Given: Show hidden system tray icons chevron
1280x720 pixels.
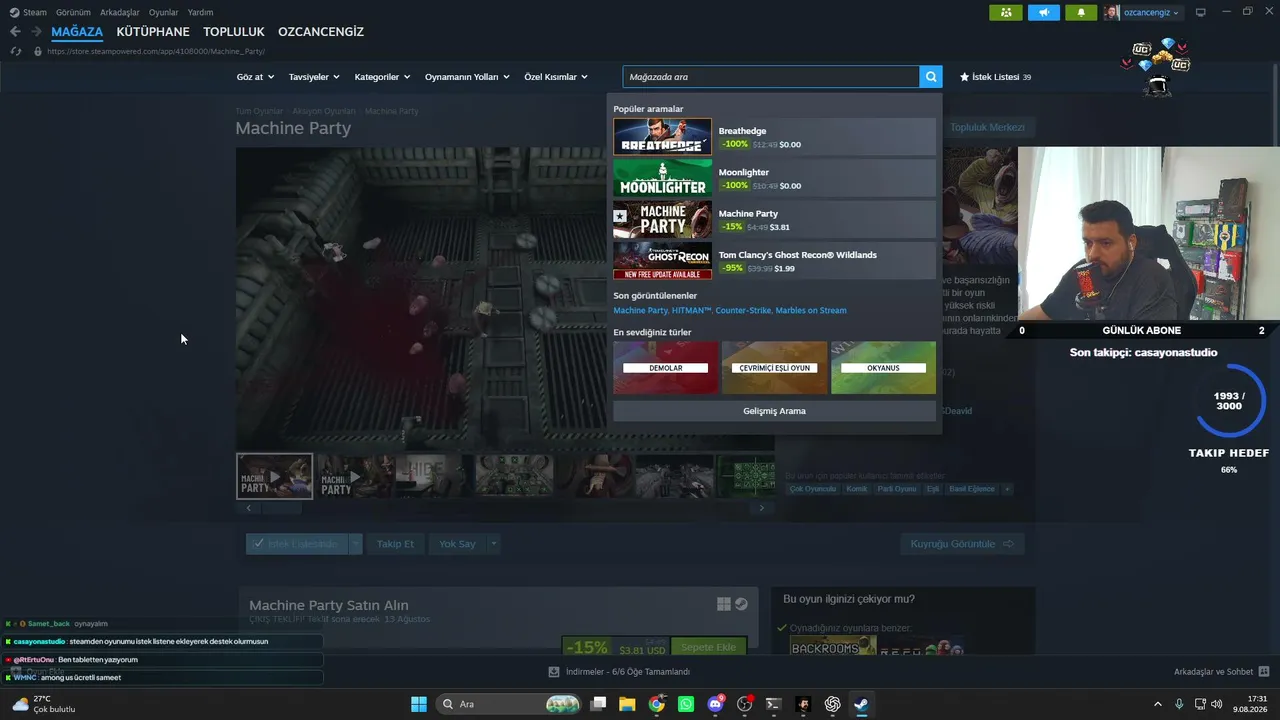Looking at the screenshot, I should 1158,704.
